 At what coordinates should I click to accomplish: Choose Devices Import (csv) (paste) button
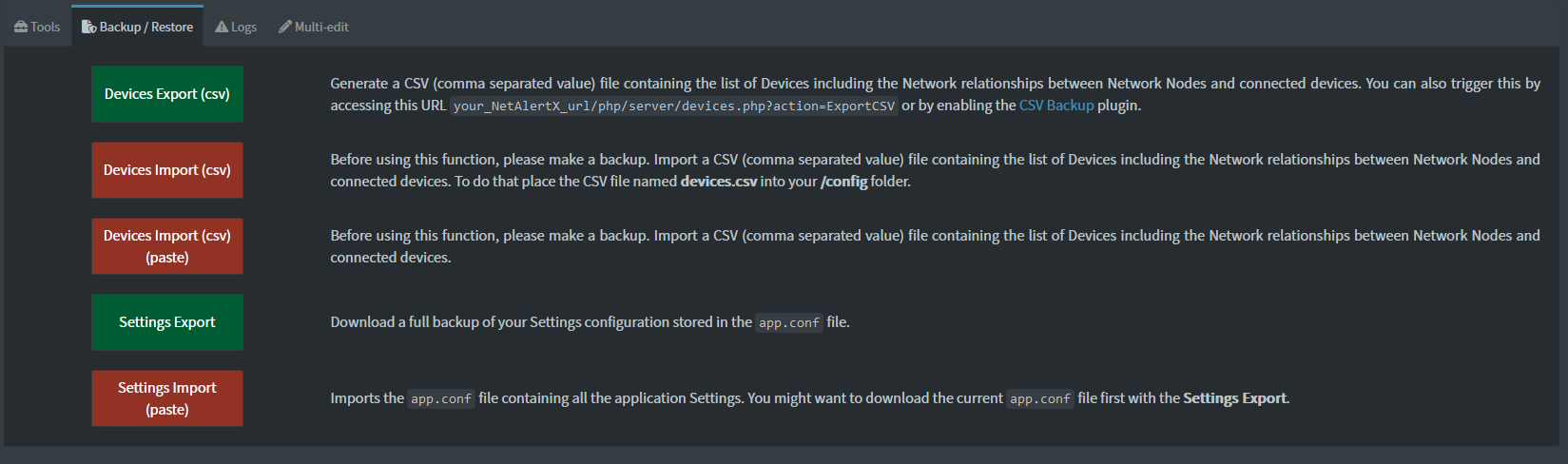coord(167,246)
